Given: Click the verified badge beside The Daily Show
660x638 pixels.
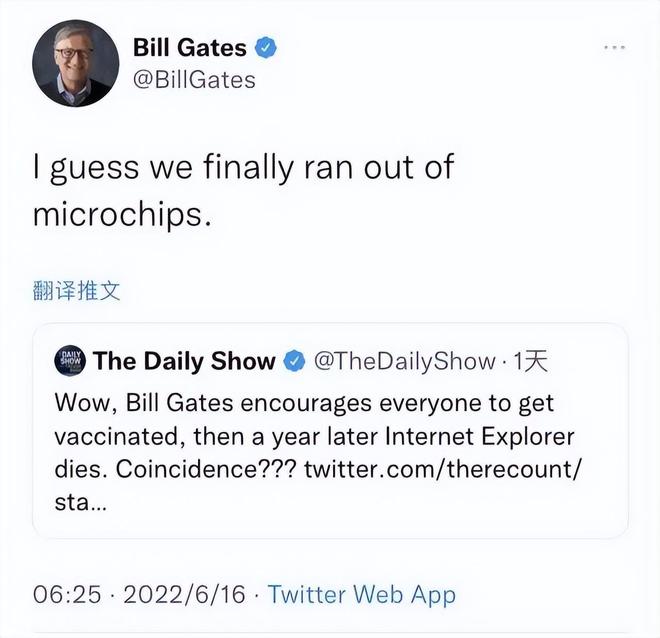Looking at the screenshot, I should click(x=295, y=361).
